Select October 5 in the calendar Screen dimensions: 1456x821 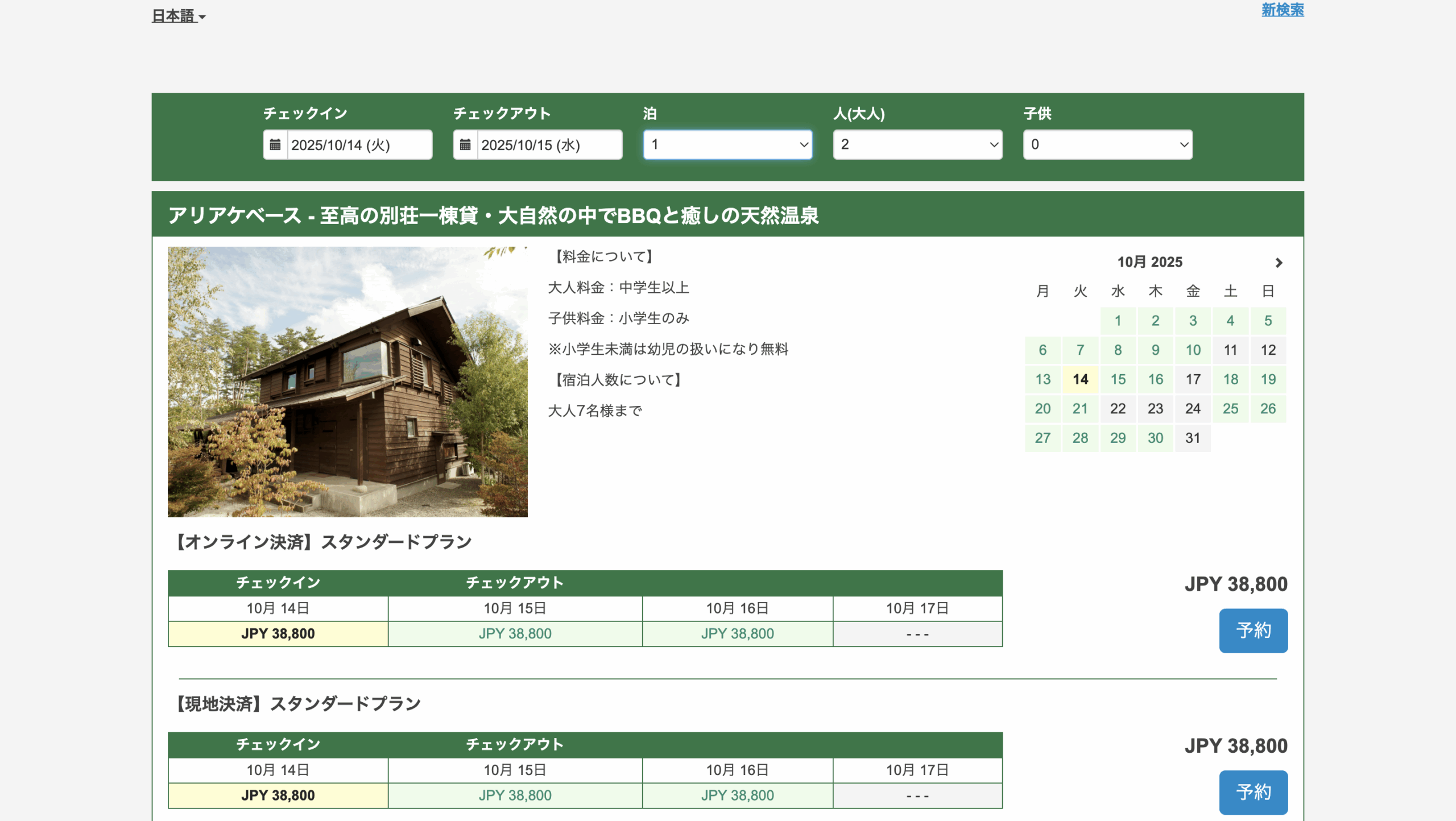[1268, 321]
